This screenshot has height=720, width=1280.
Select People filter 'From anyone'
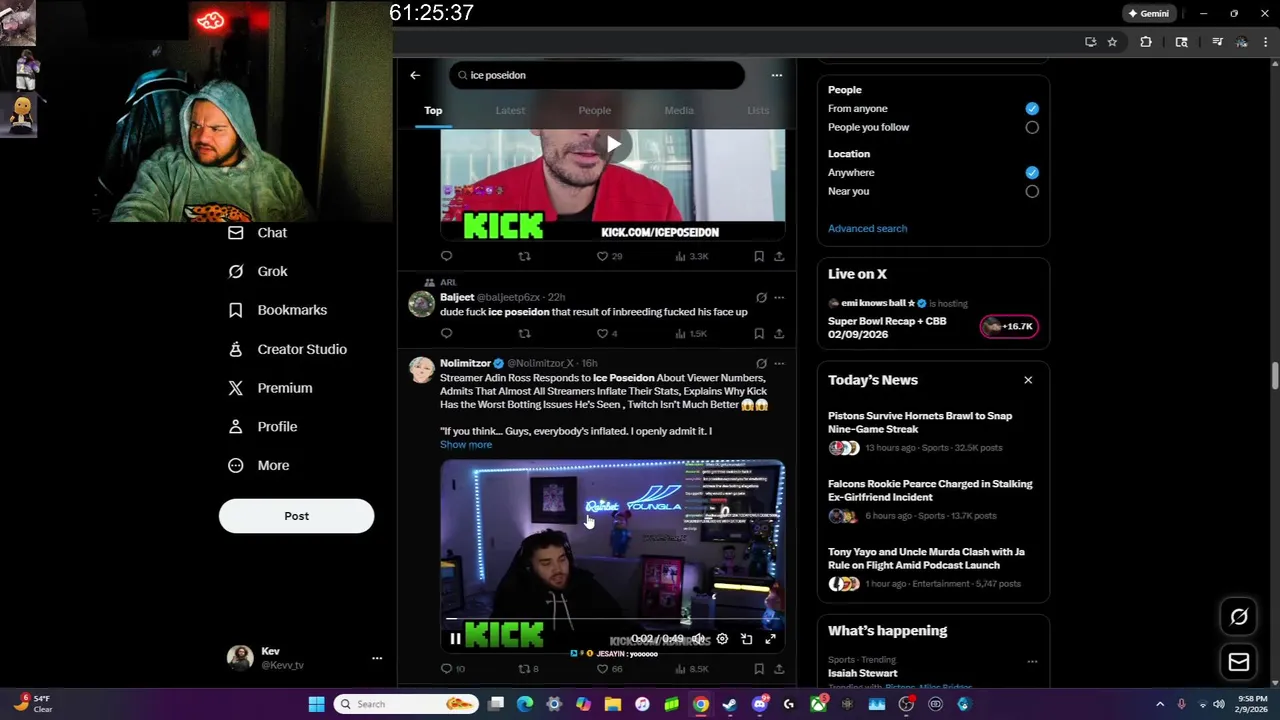(x=1032, y=108)
